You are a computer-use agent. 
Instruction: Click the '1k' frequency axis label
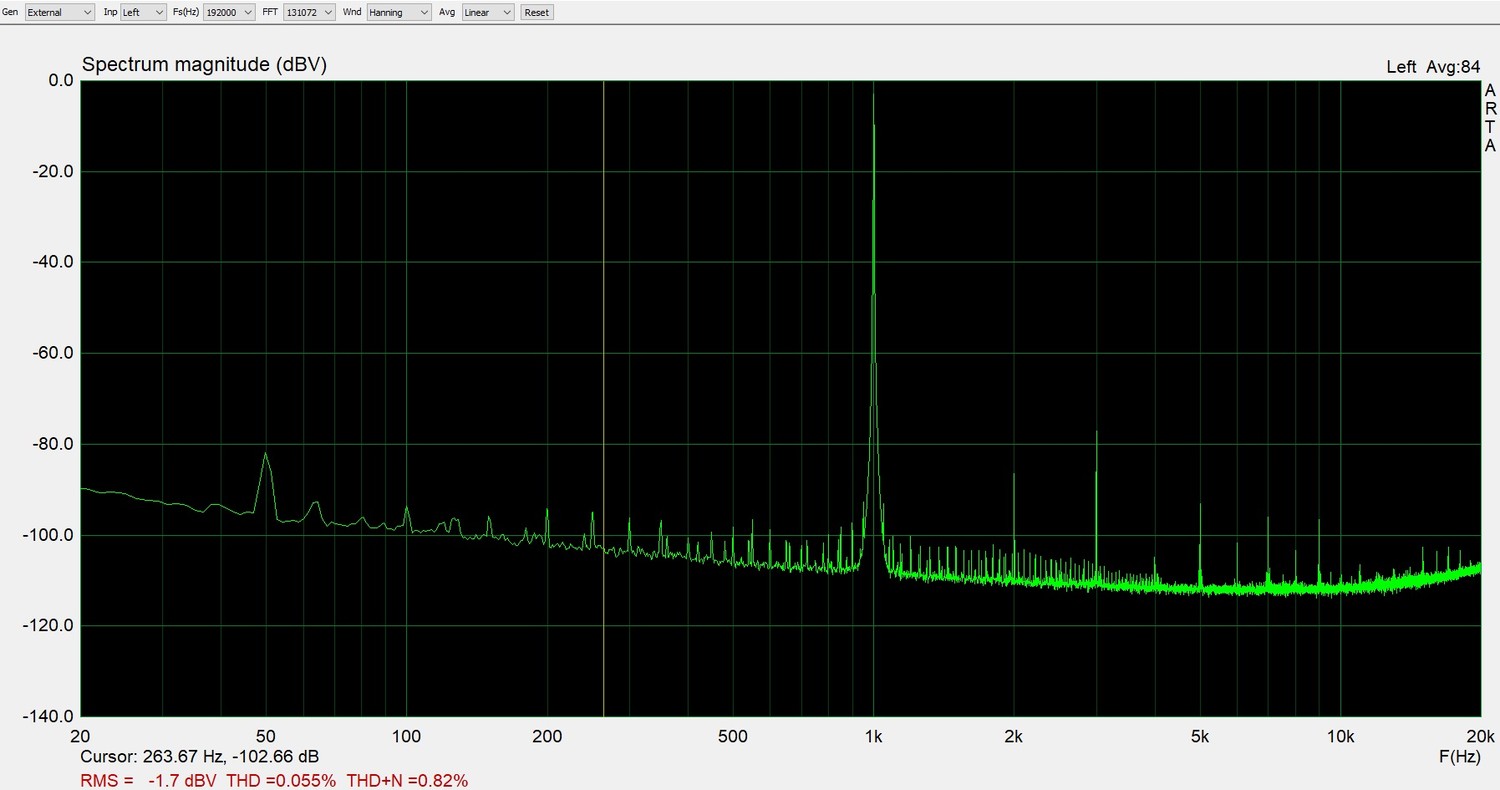pyautogui.click(x=874, y=737)
